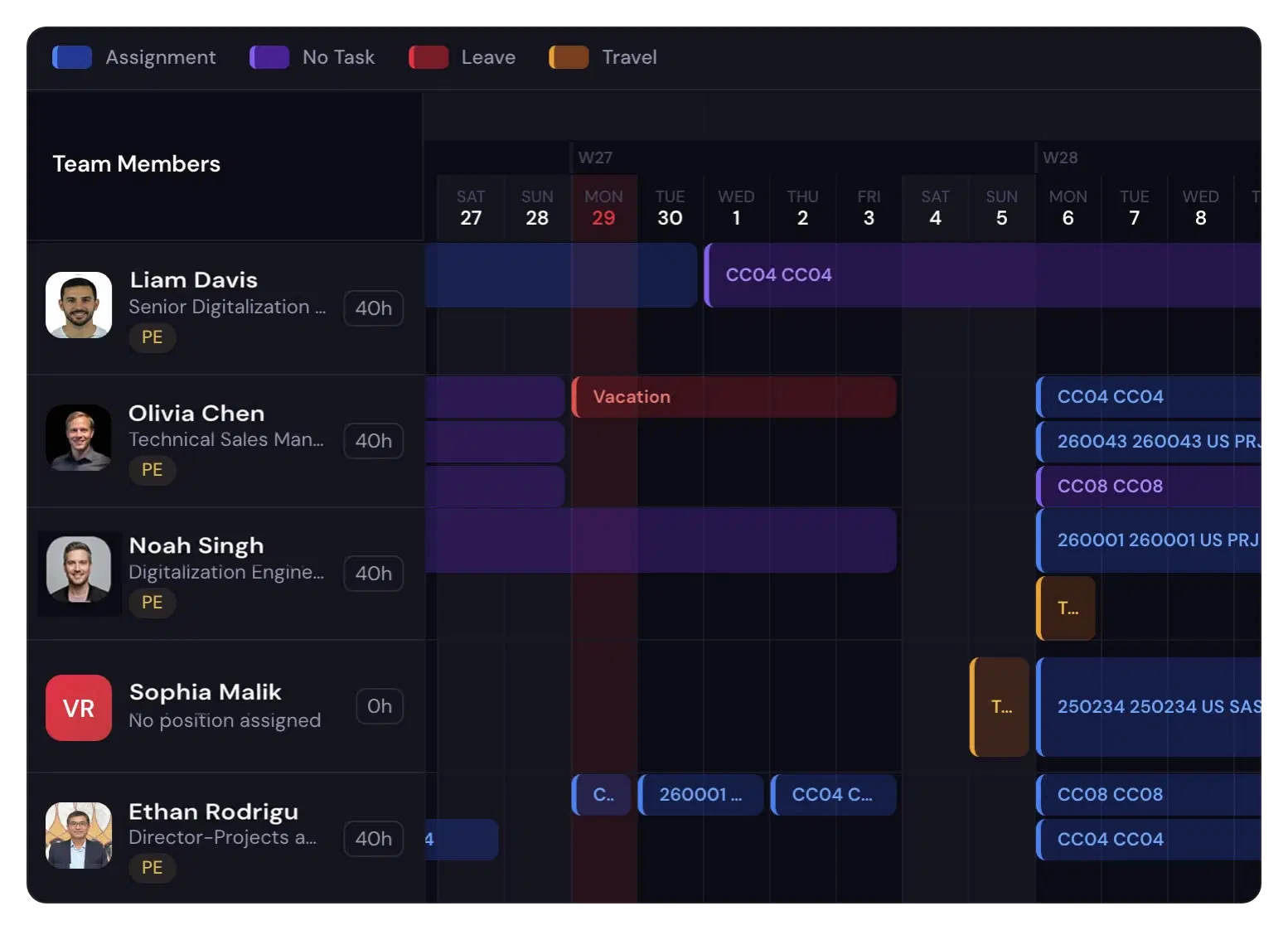Select the MON 29 date header
The image size is (1288, 930).
pyautogui.click(x=603, y=208)
